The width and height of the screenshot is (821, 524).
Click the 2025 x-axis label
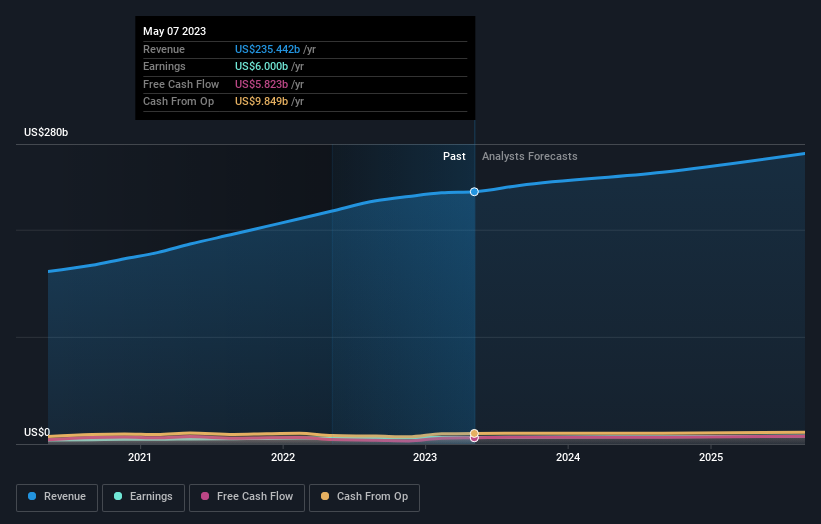click(711, 457)
